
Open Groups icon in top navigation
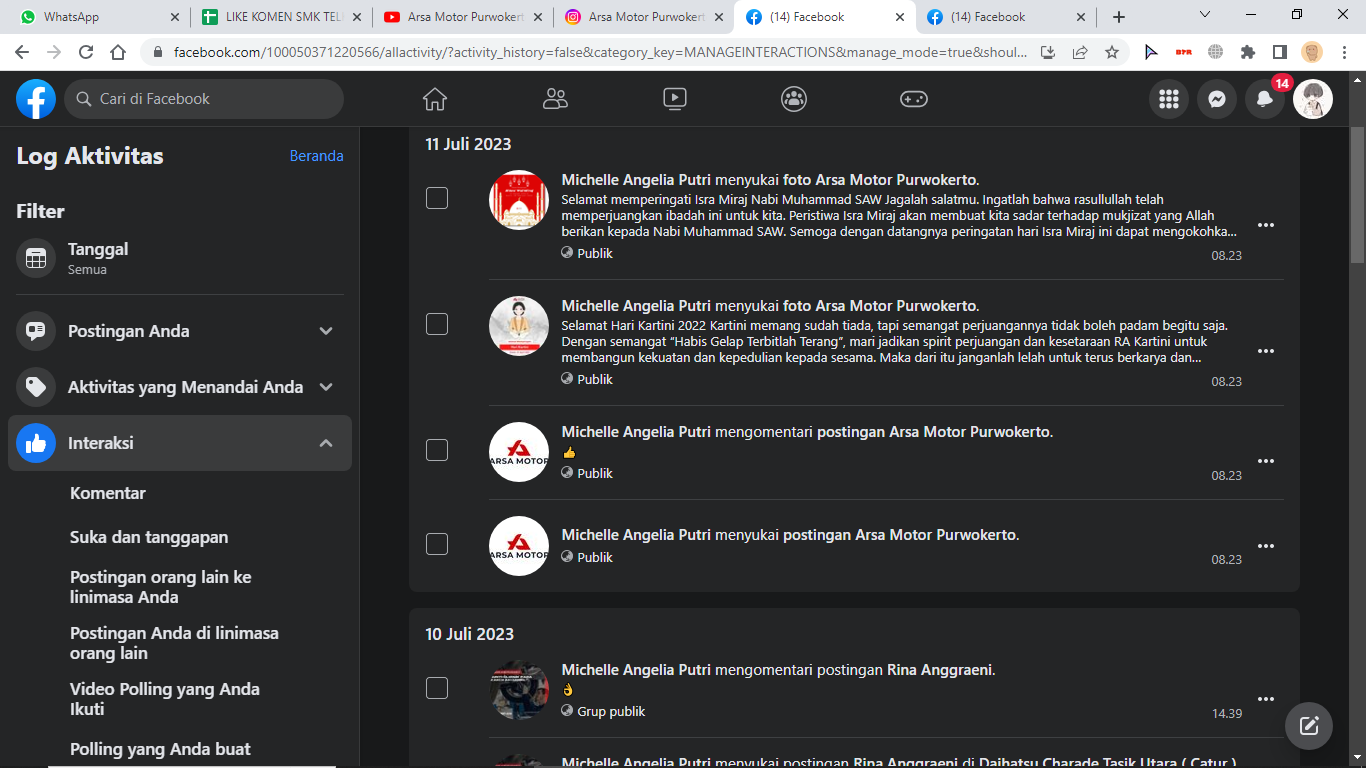pyautogui.click(x=794, y=99)
